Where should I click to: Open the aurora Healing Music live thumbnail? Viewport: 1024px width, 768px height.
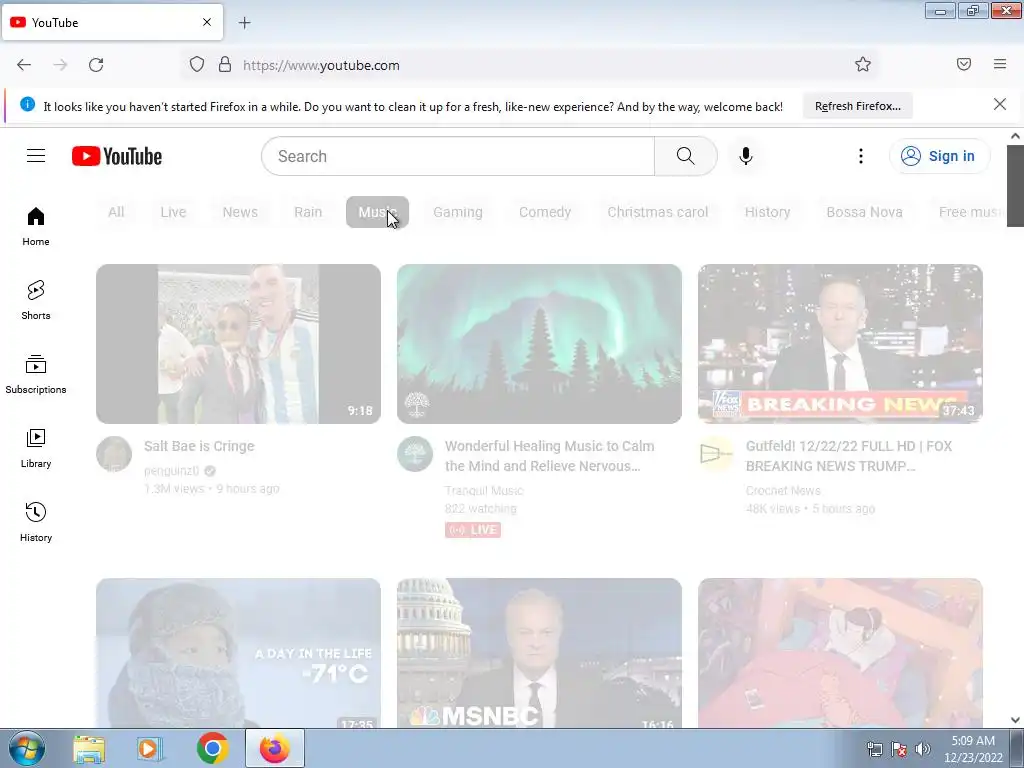pyautogui.click(x=539, y=344)
